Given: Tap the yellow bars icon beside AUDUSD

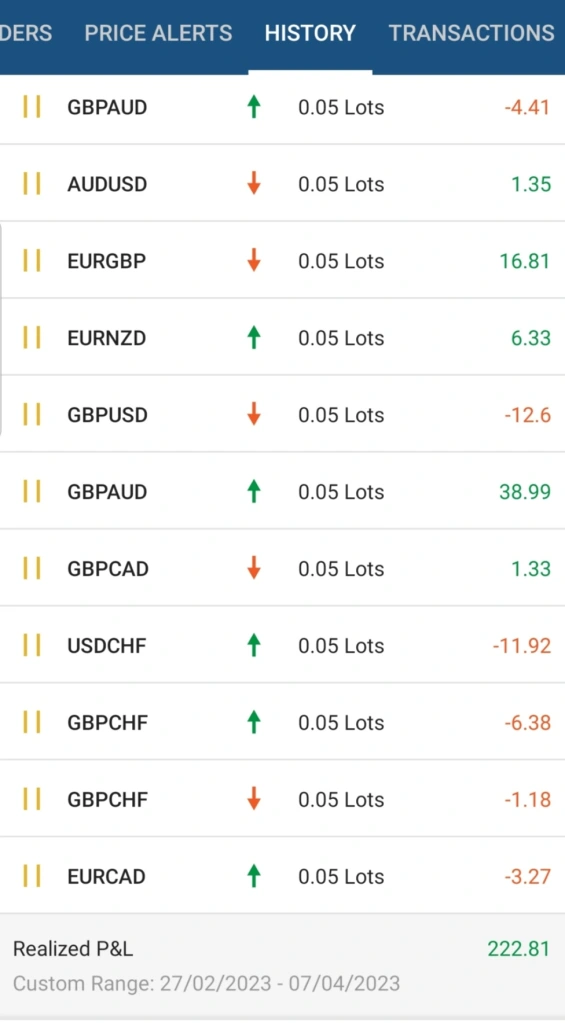Looking at the screenshot, I should tap(31, 183).
